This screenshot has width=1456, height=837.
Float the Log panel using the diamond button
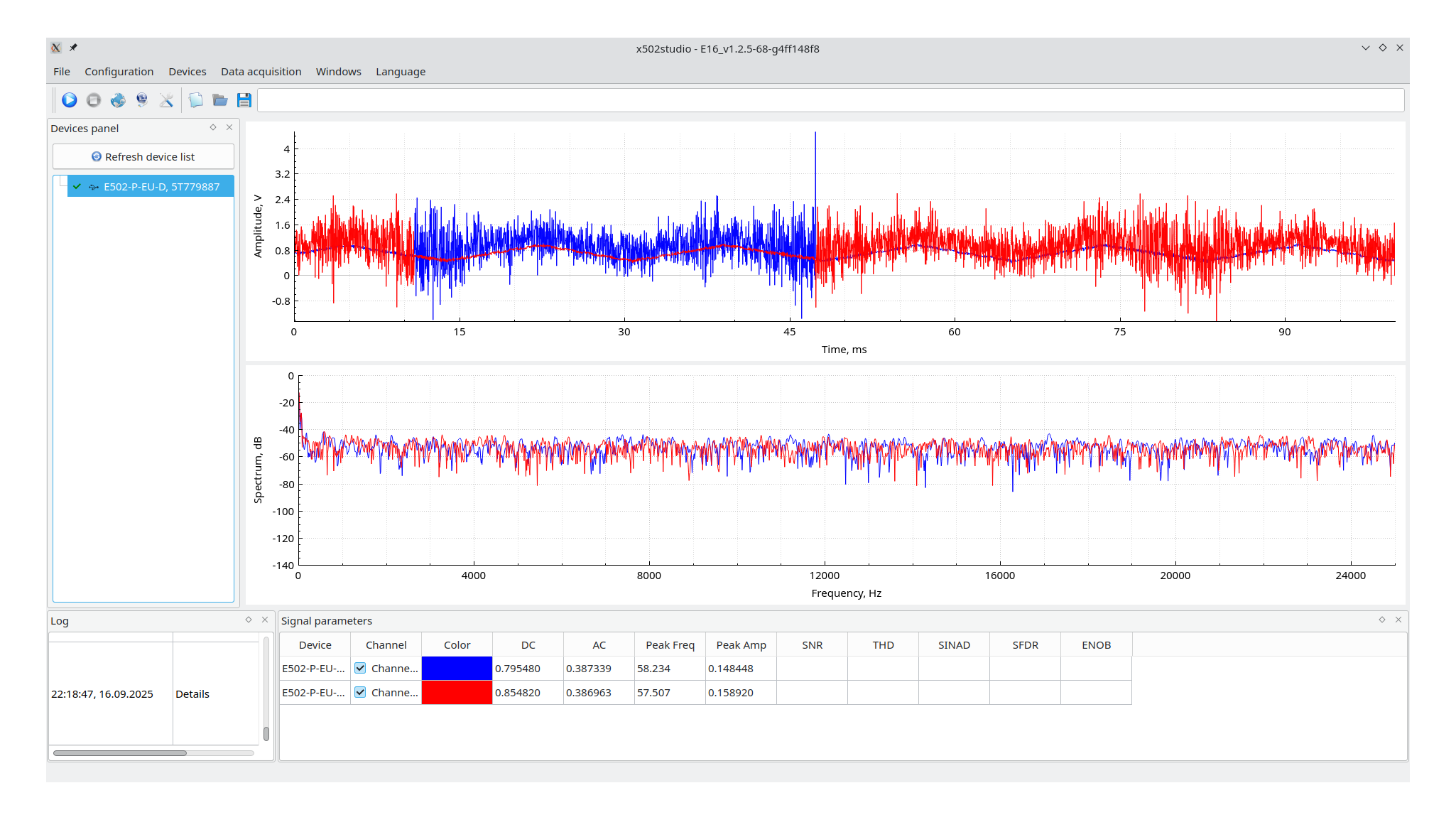click(249, 620)
